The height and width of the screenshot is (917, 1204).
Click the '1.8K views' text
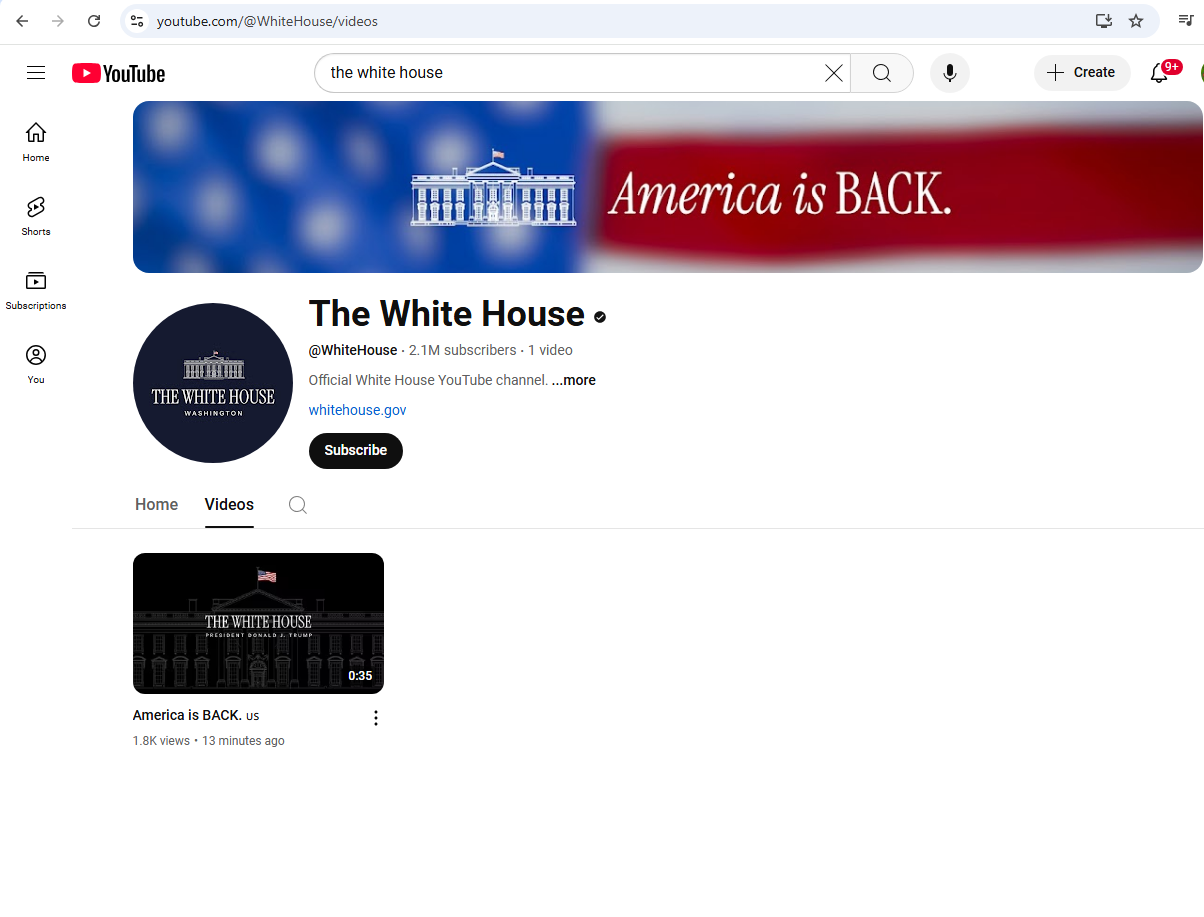tap(161, 741)
